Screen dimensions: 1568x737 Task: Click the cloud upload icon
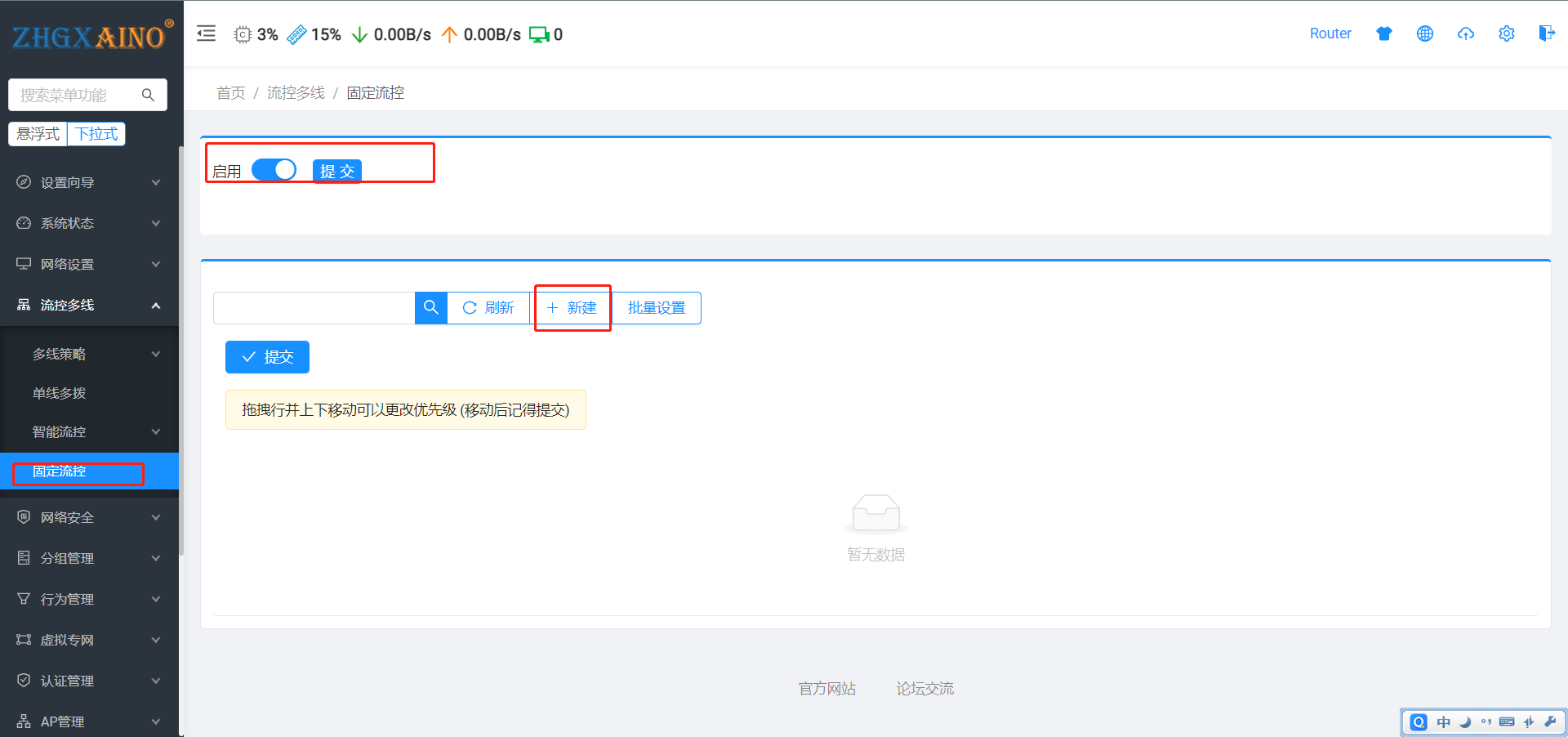tap(1465, 33)
